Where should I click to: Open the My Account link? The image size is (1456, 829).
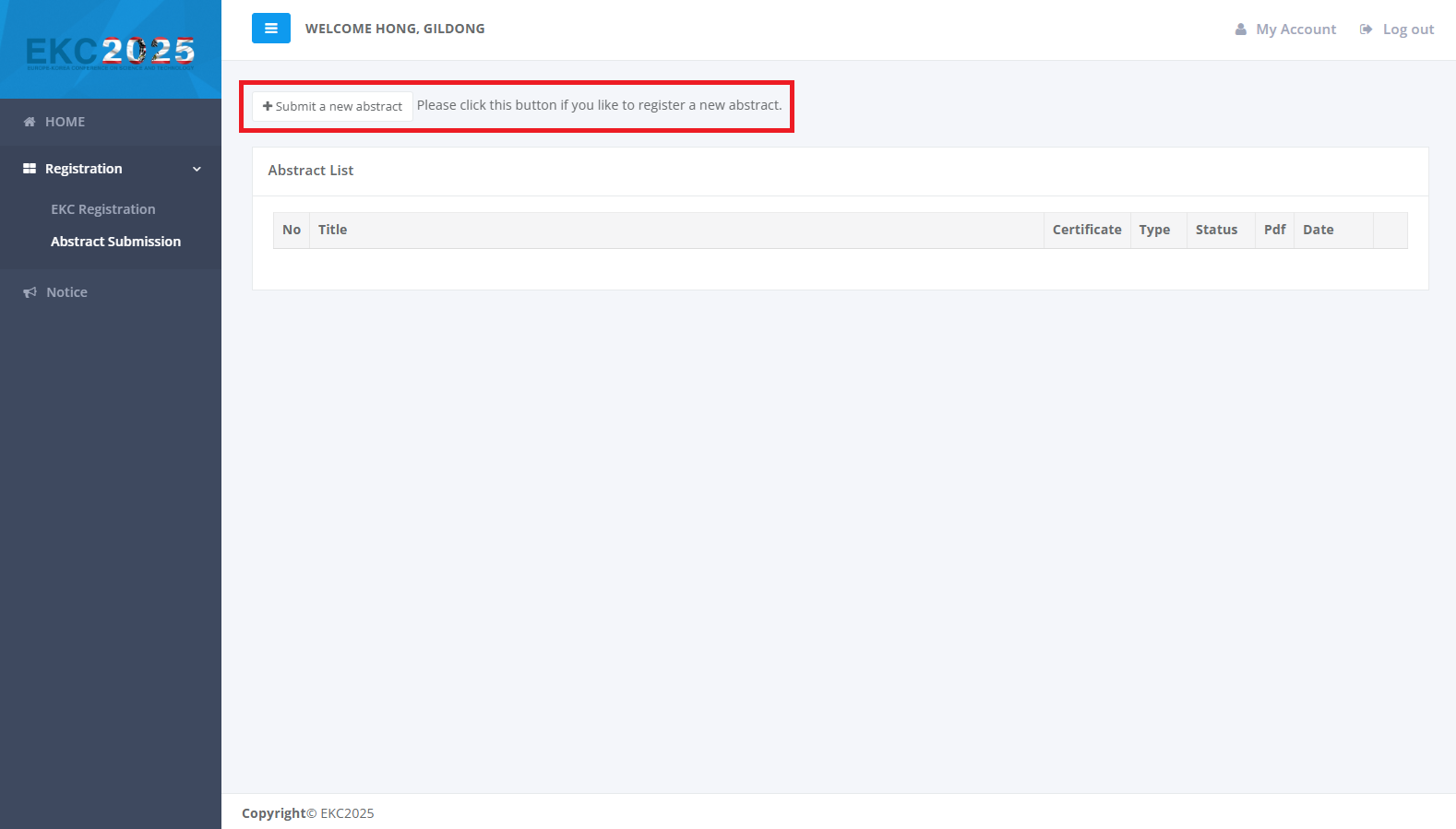[x=1295, y=30]
